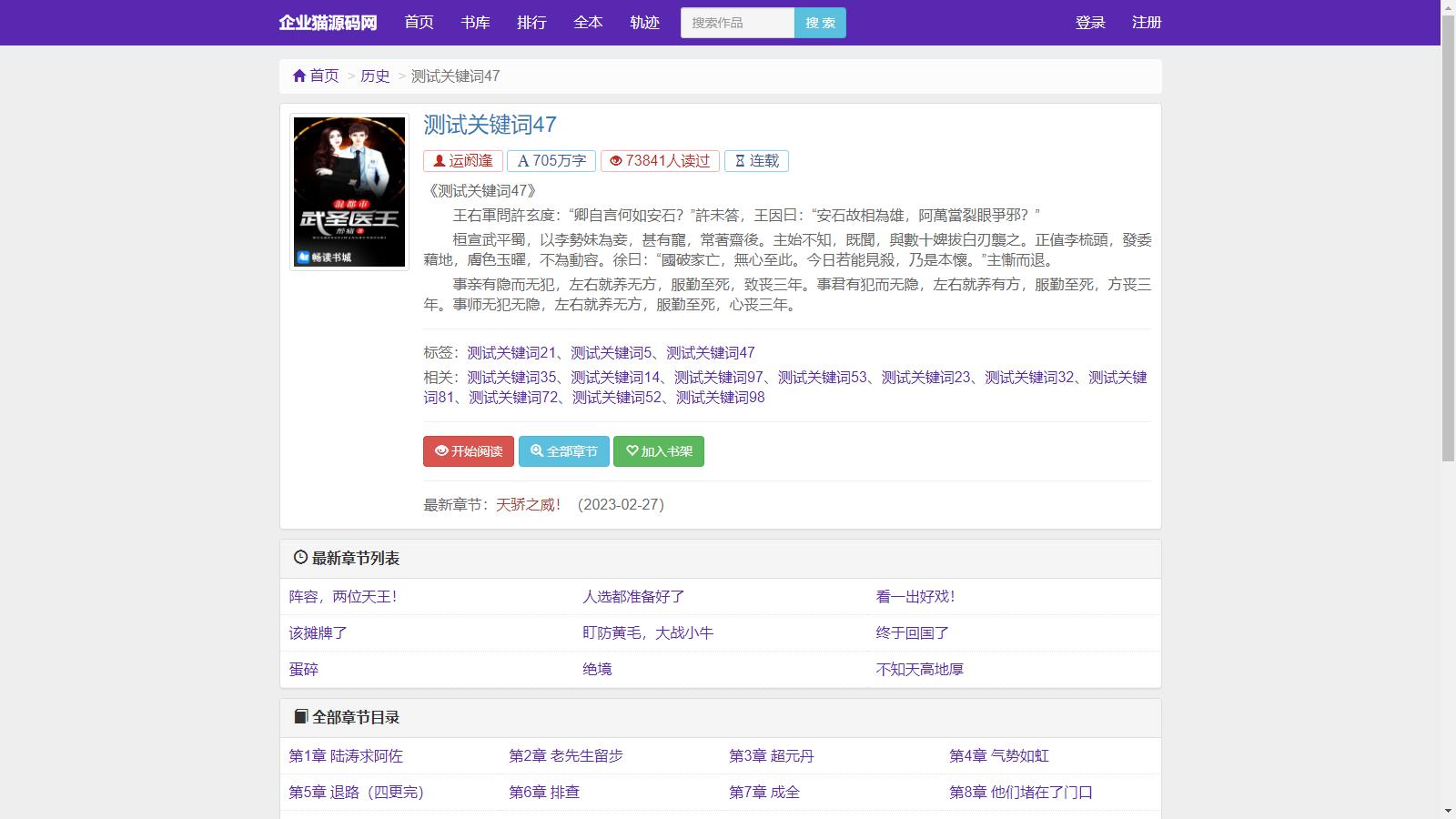The image size is (1456, 819).
Task: Click the clock icon beside 最新章节列表
Action: (x=300, y=558)
